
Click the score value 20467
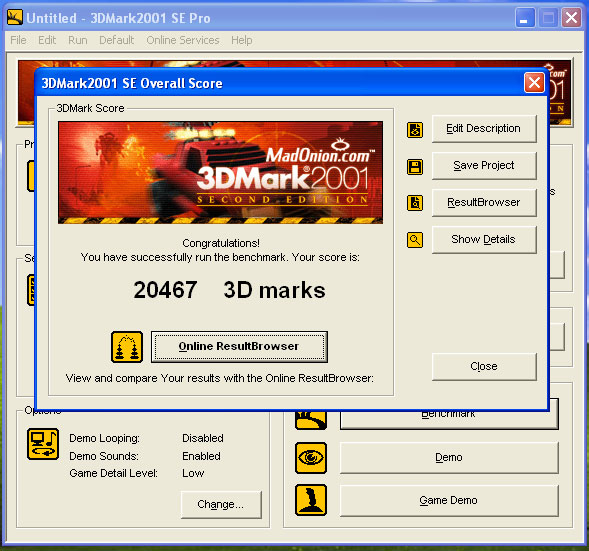point(165,290)
